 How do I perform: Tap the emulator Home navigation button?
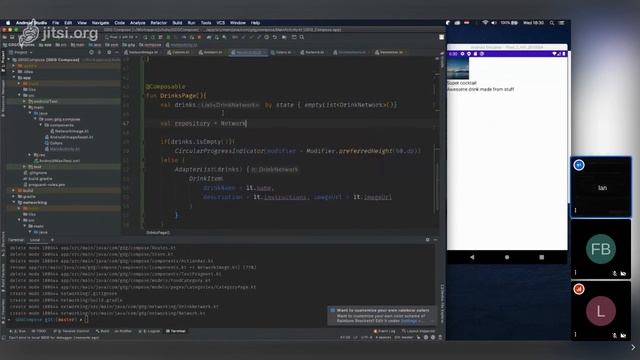point(507,257)
